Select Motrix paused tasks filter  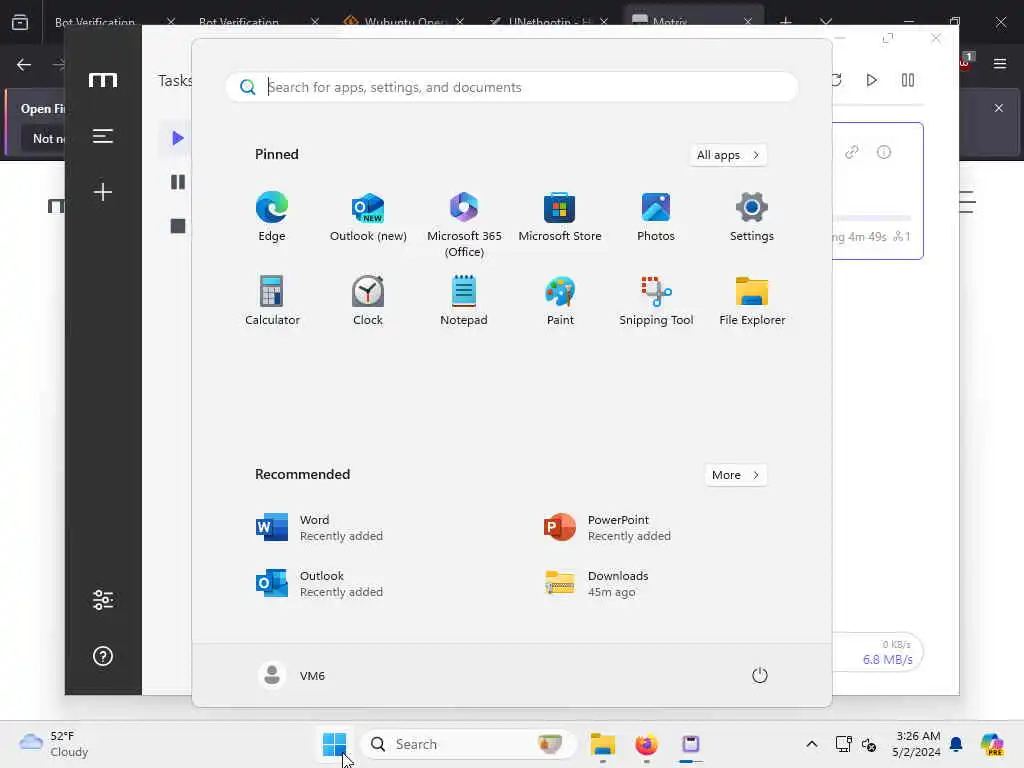[x=177, y=182]
